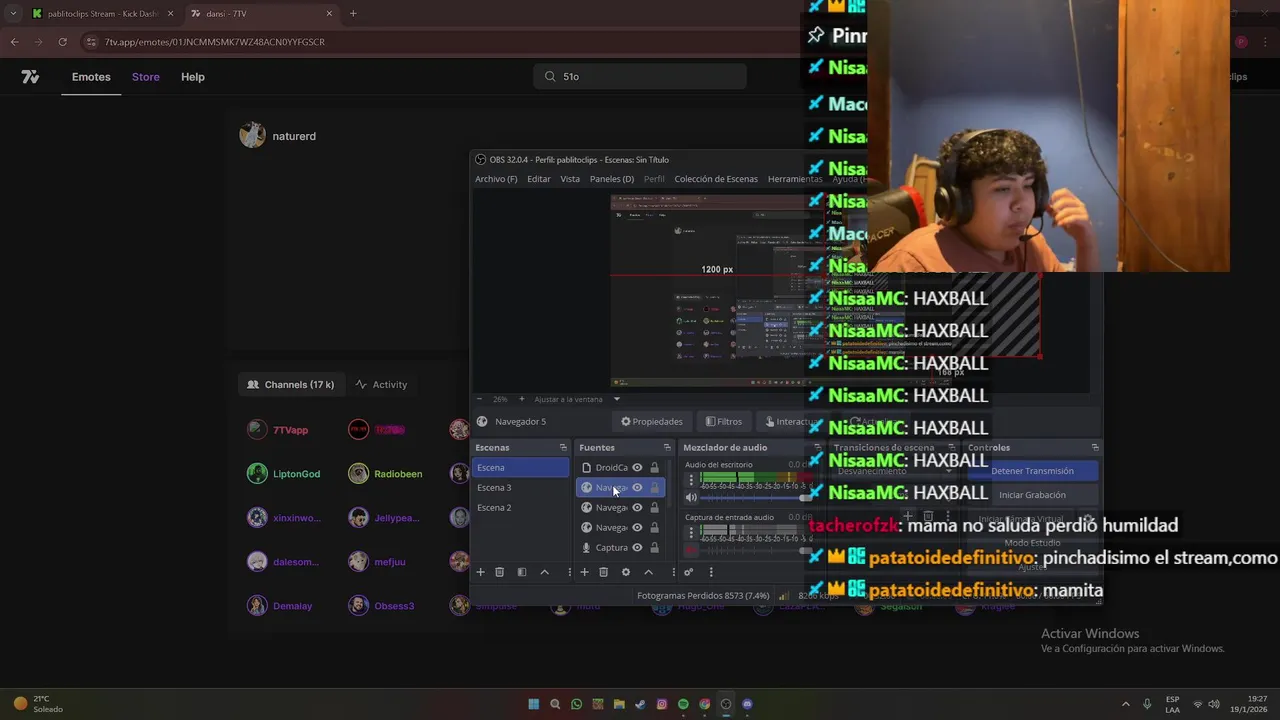Open Spotify from the taskbar

click(x=683, y=704)
